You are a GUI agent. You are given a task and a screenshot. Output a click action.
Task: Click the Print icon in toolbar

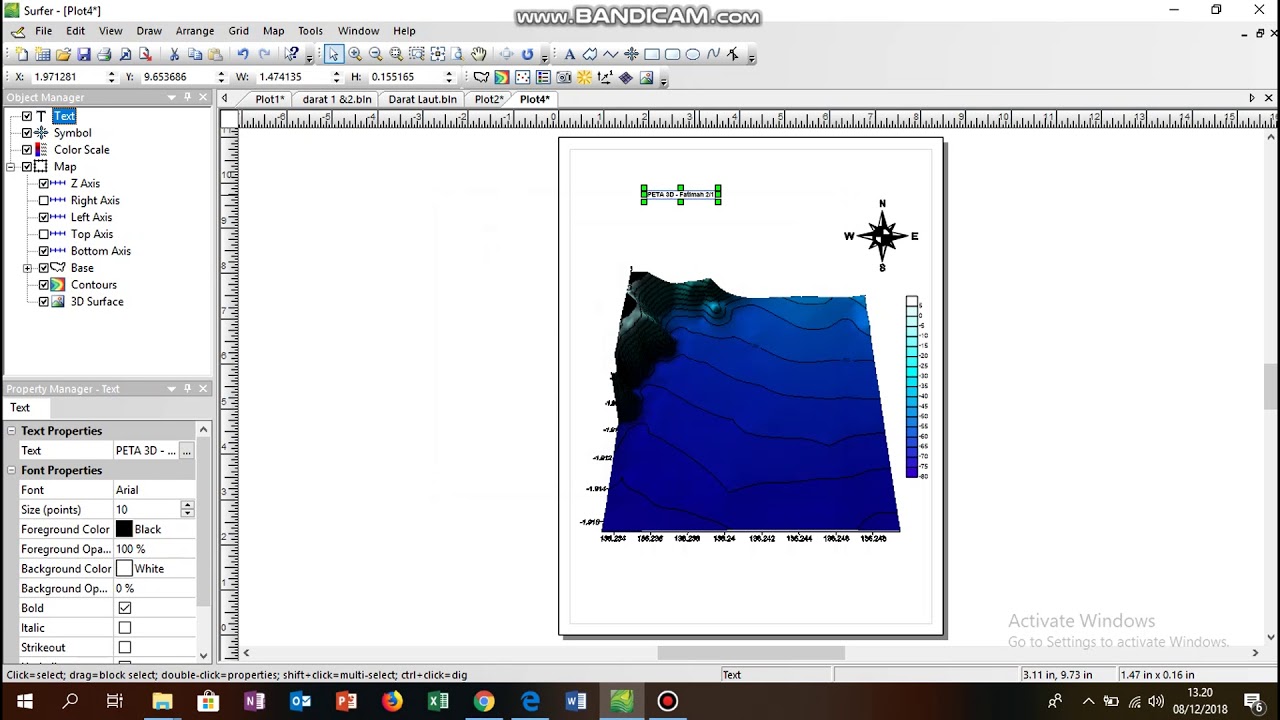tap(104, 54)
